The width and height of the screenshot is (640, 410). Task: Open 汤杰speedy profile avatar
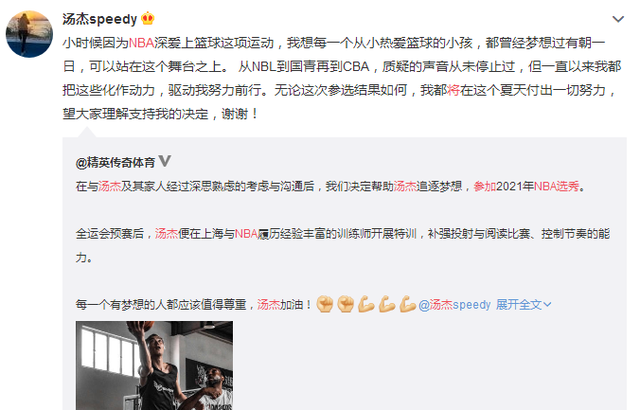coord(29,34)
